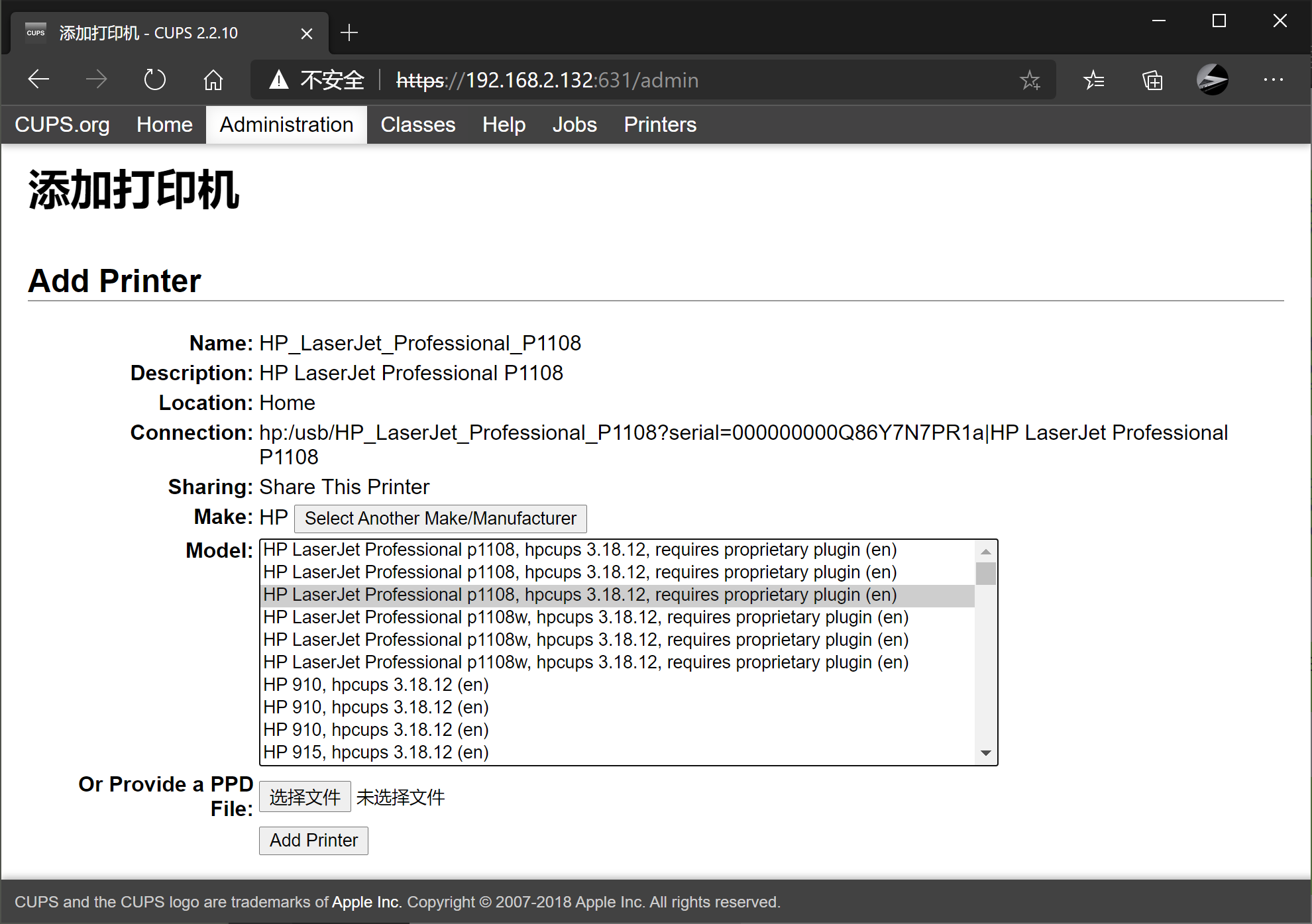
Task: Click the back navigation arrow
Action: tap(38, 79)
